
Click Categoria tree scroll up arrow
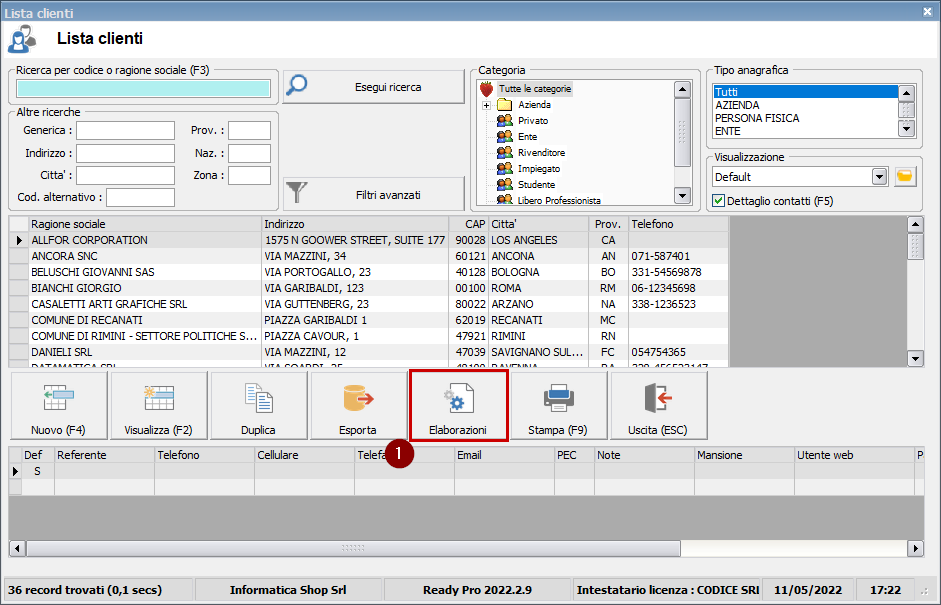click(x=682, y=90)
